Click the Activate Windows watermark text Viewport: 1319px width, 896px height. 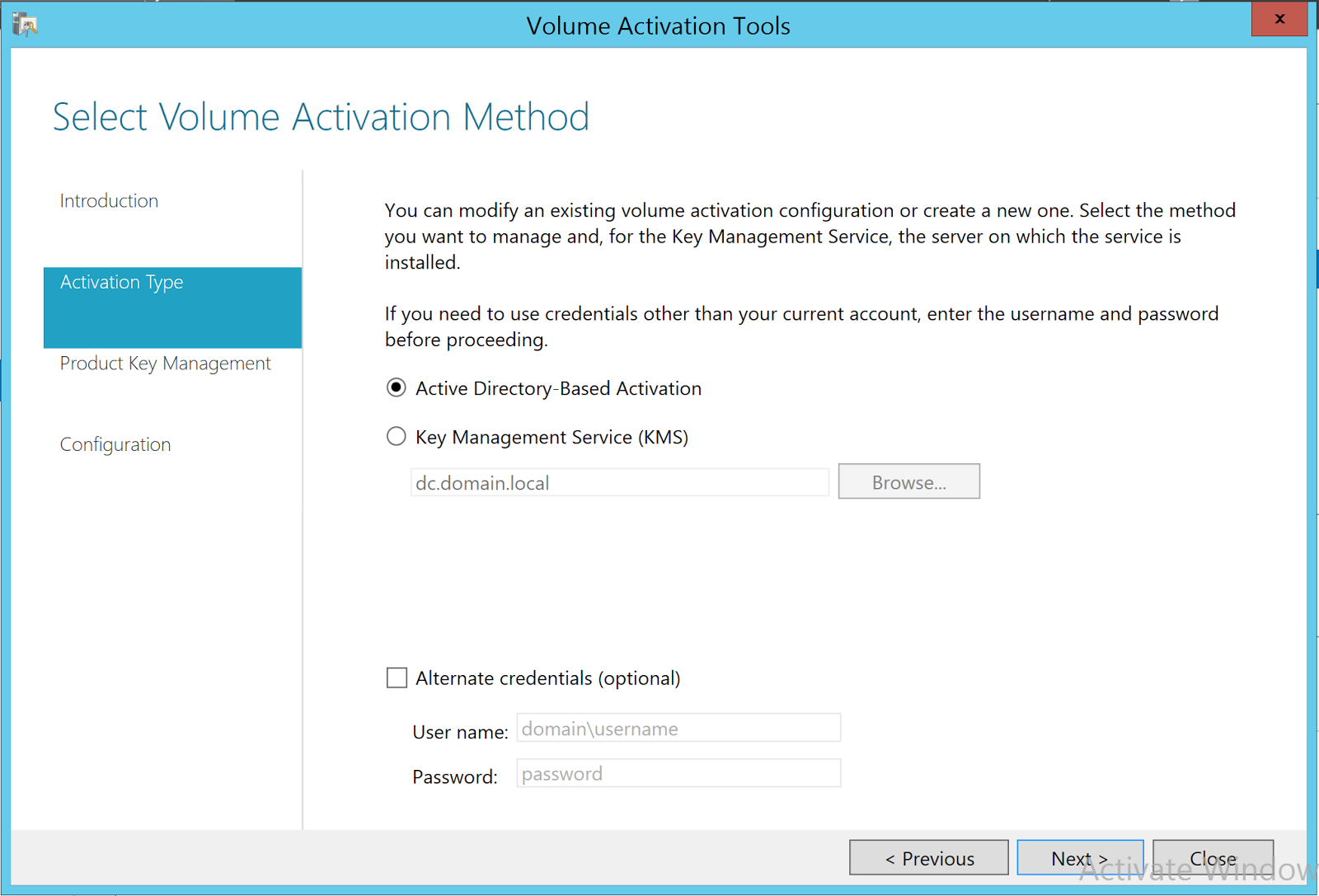point(1195,866)
